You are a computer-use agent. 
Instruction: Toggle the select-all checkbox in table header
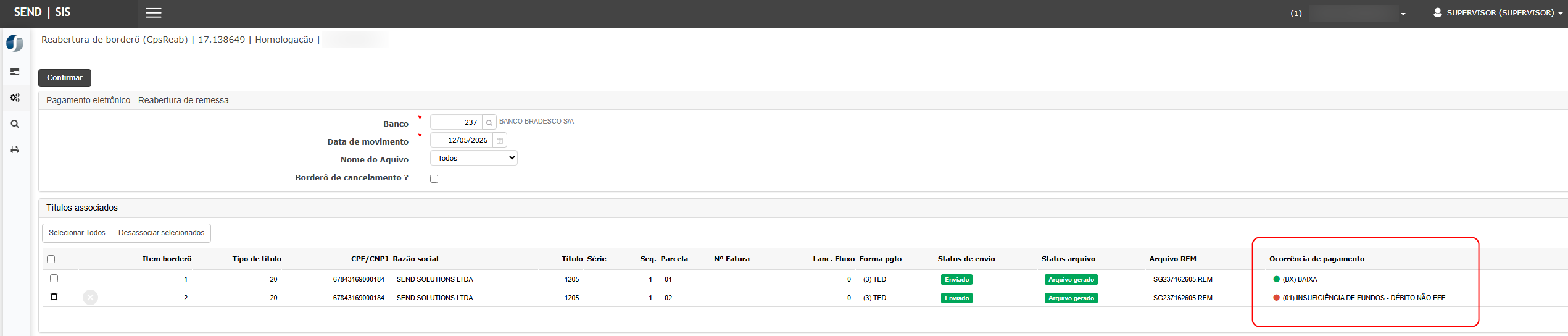click(x=51, y=259)
